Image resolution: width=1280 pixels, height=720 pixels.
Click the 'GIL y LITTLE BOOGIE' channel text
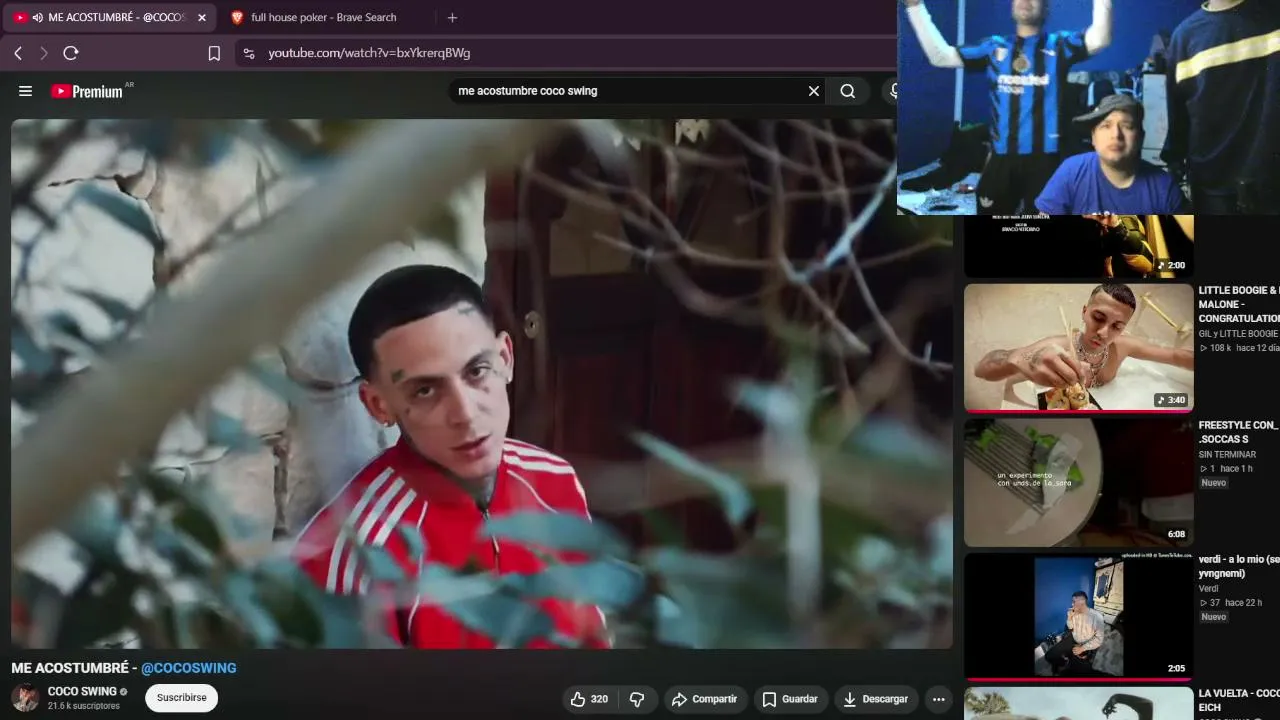(1239, 333)
